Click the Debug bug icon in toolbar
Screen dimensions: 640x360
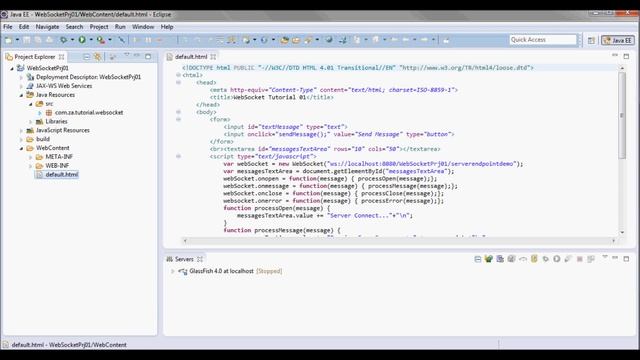point(64,40)
